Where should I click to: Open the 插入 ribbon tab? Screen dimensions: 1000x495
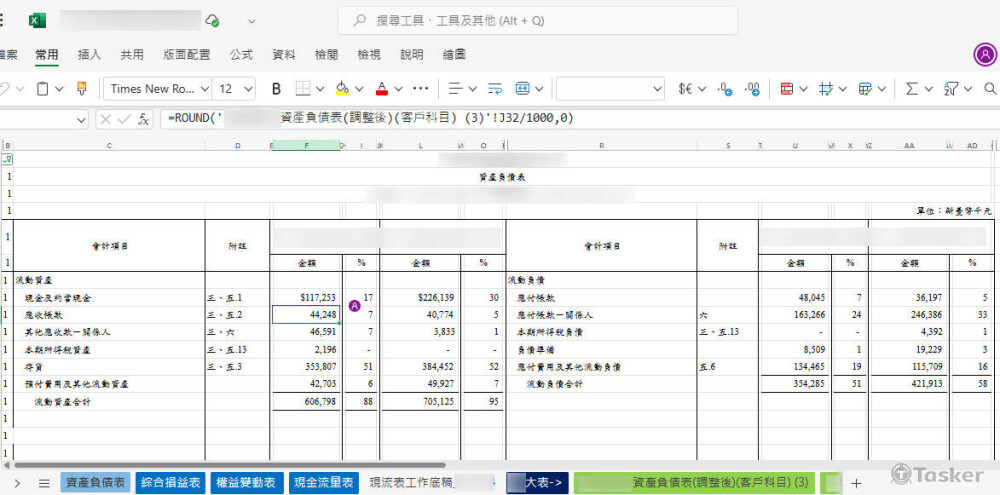pyautogui.click(x=89, y=55)
